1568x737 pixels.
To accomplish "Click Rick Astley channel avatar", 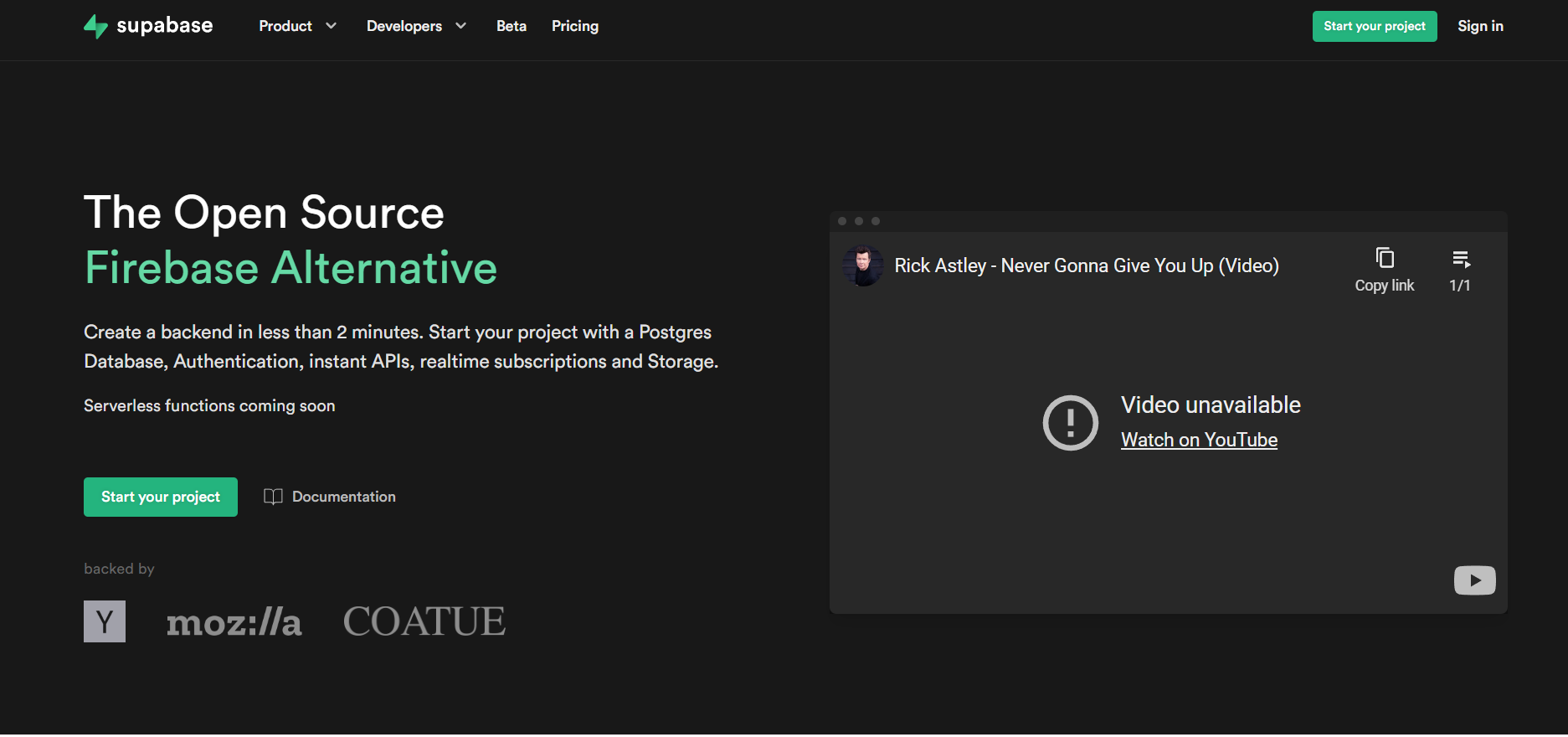I will [x=862, y=265].
